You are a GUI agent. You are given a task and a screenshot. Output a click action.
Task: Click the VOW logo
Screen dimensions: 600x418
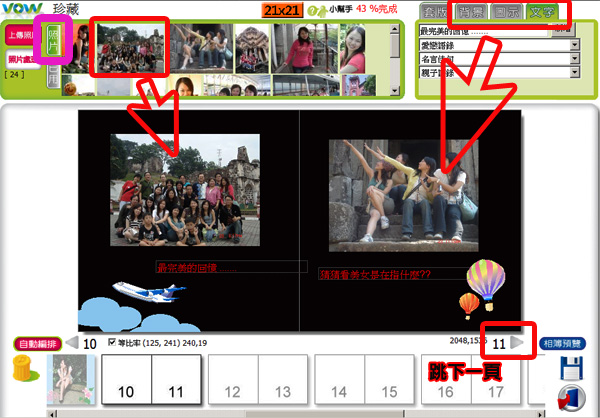pyautogui.click(x=22, y=8)
